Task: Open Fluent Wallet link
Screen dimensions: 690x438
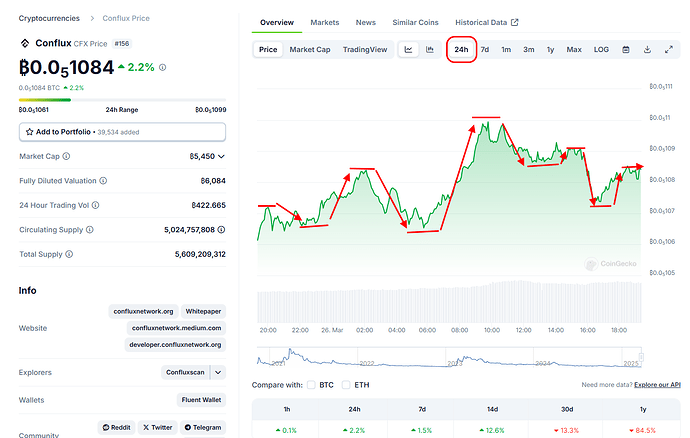Action: [x=201, y=400]
